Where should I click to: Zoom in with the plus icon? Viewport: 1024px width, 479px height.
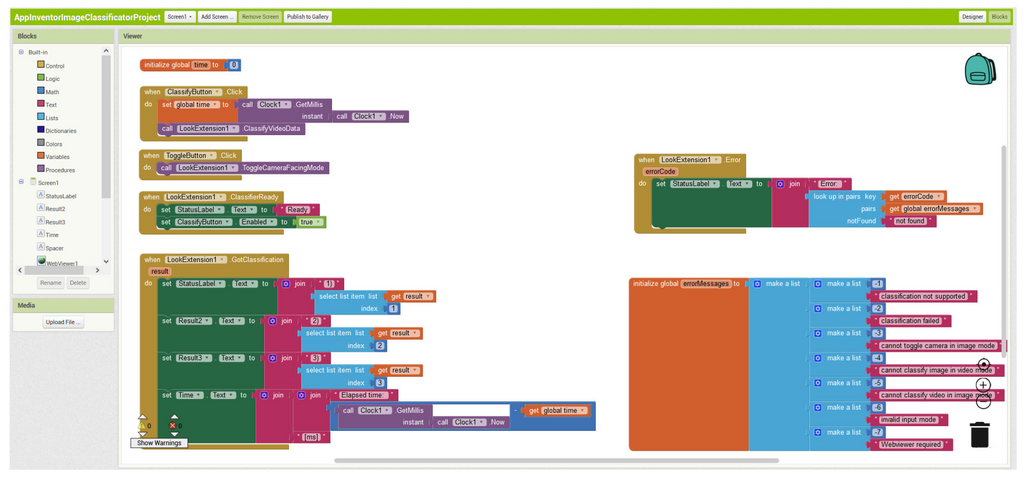click(984, 385)
